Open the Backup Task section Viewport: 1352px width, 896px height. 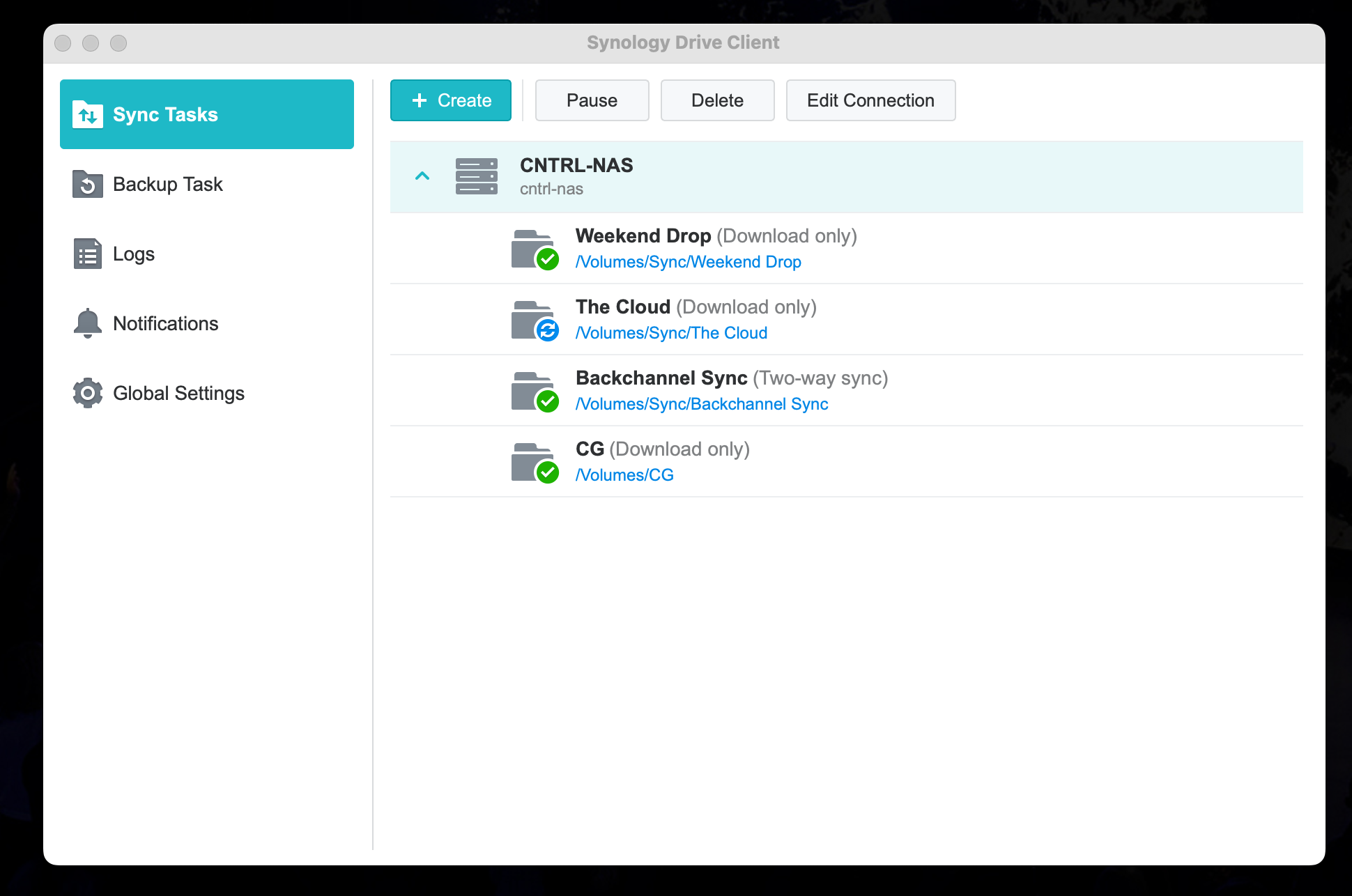point(167,185)
